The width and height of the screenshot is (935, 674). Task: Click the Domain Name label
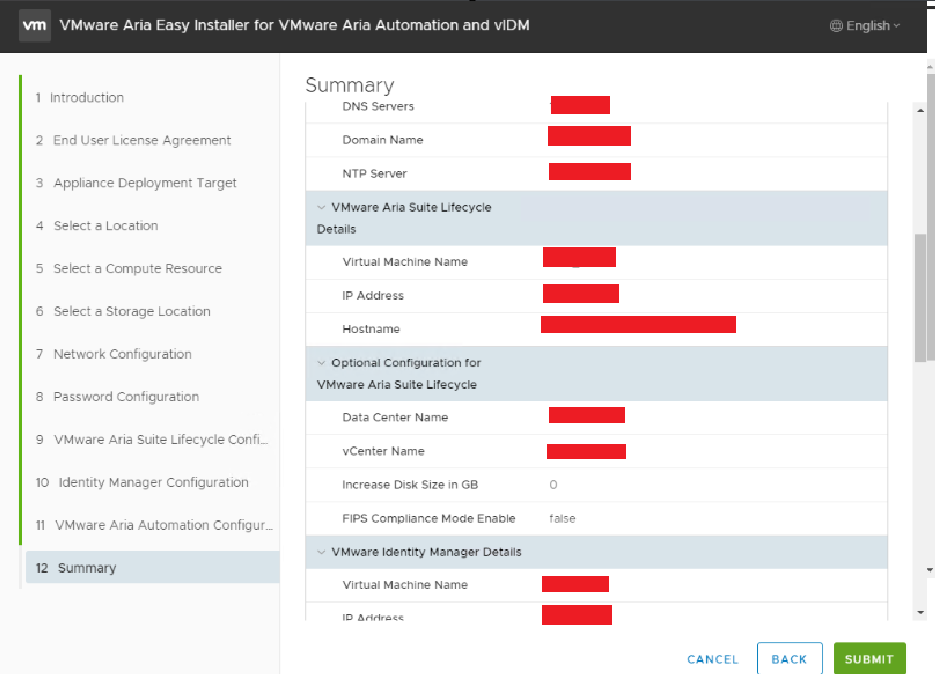383,140
